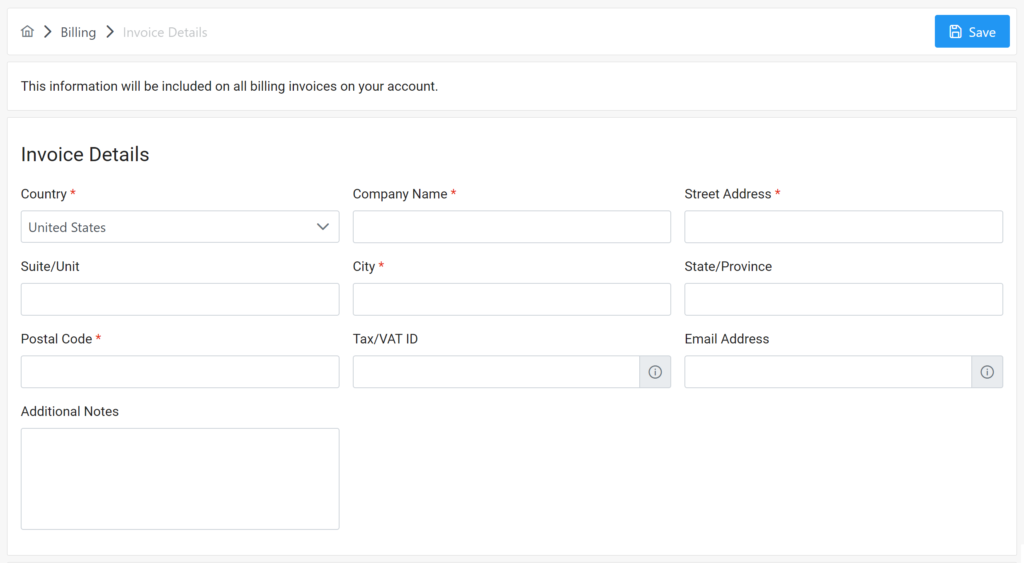Click into the Street Address field
Image resolution: width=1024 pixels, height=563 pixels.
(843, 227)
